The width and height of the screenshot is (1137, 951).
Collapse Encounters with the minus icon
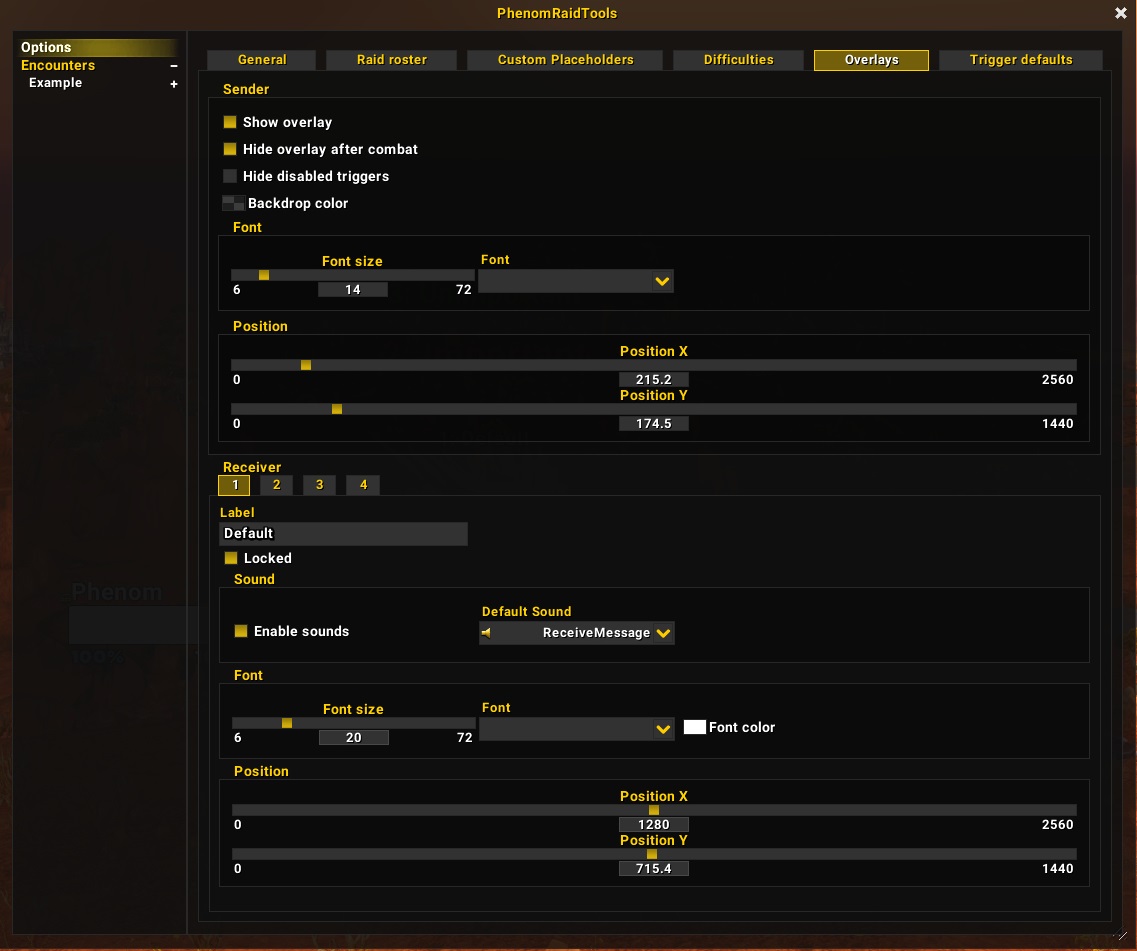coord(174,66)
